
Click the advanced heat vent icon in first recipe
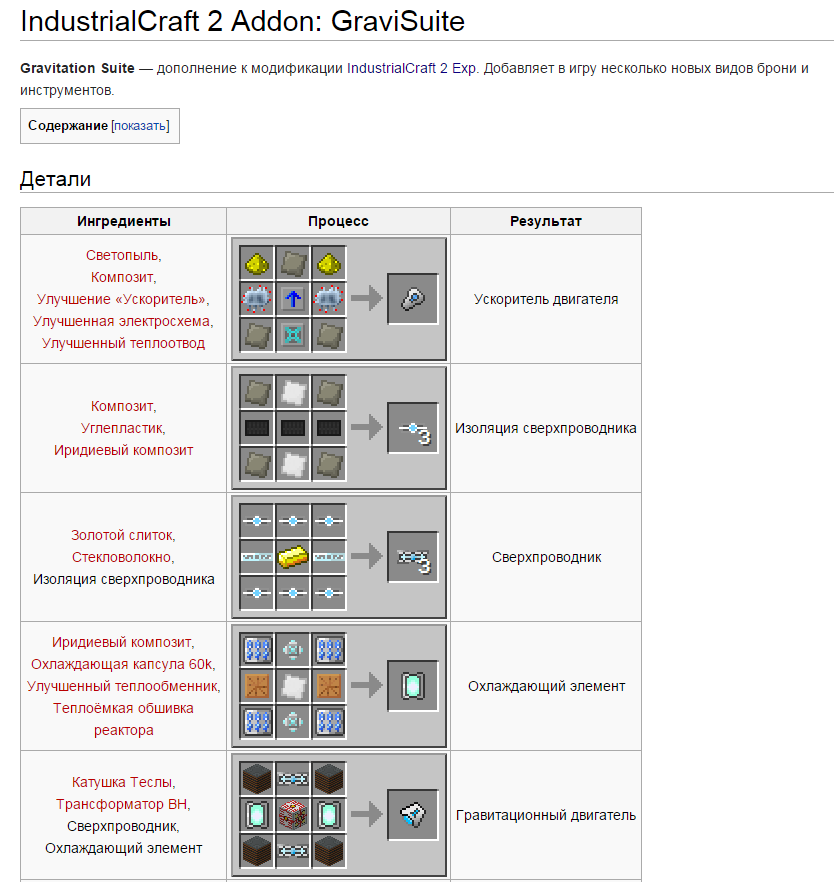(293, 335)
